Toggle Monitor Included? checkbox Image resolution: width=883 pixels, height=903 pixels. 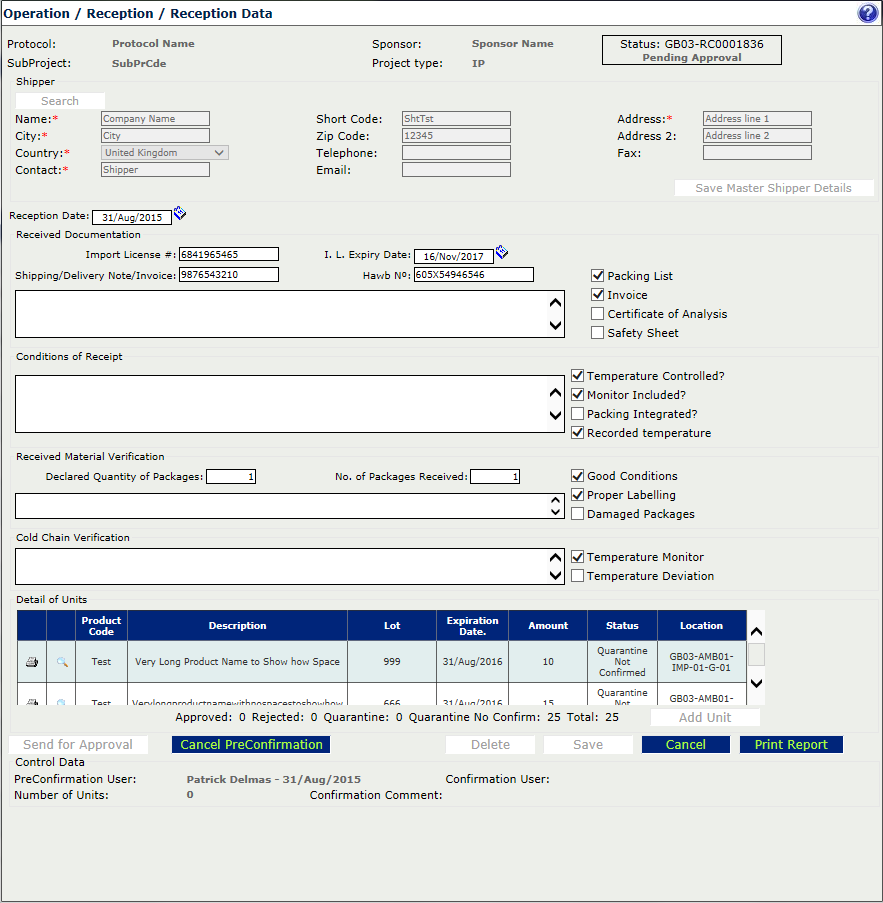(578, 395)
